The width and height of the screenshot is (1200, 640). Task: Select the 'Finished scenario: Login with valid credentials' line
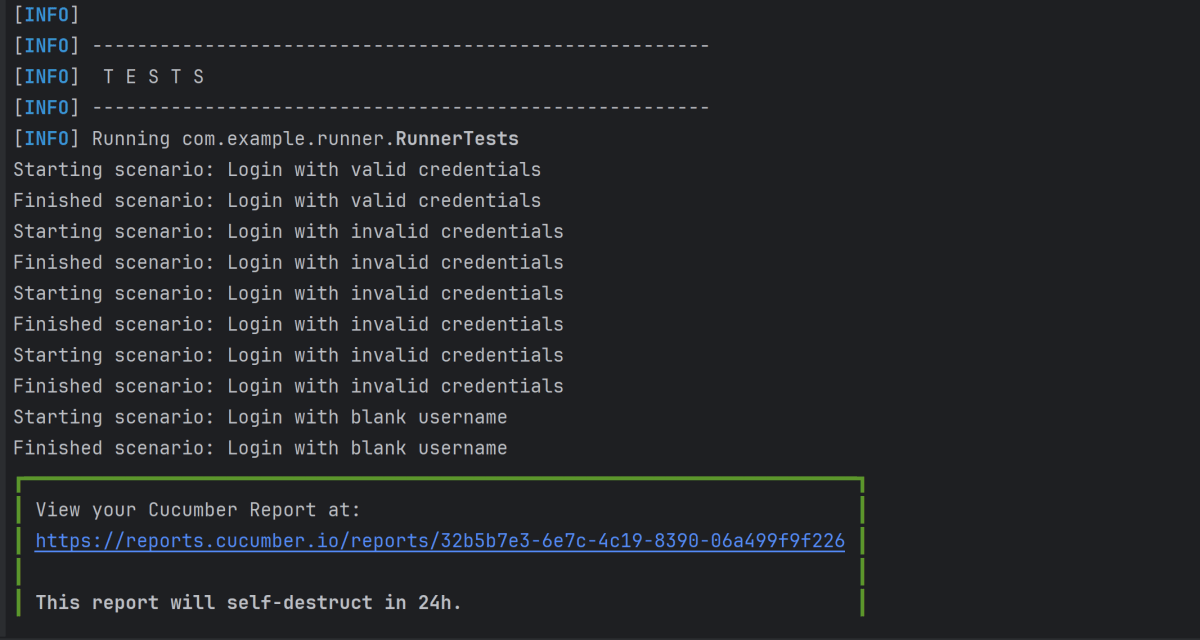277,201
